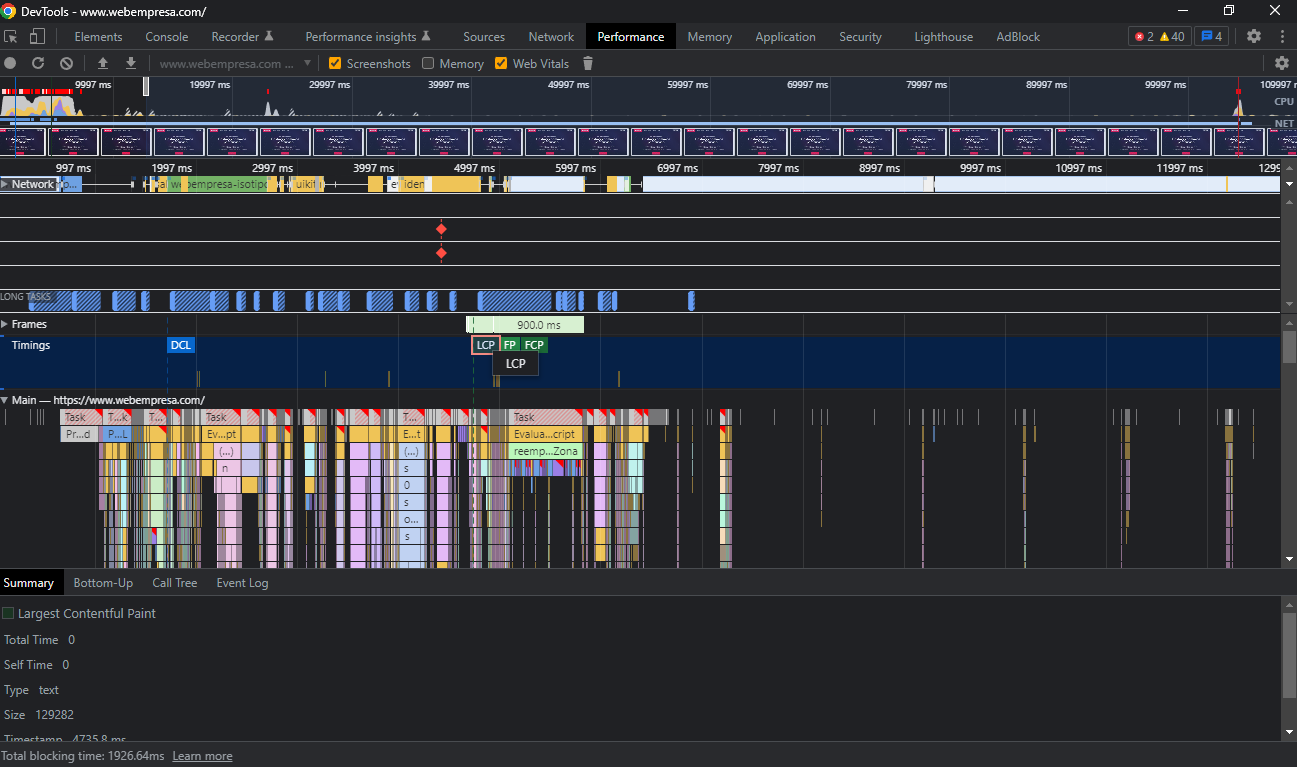Open the Sources tab
The image size is (1297, 767).
[x=484, y=36]
